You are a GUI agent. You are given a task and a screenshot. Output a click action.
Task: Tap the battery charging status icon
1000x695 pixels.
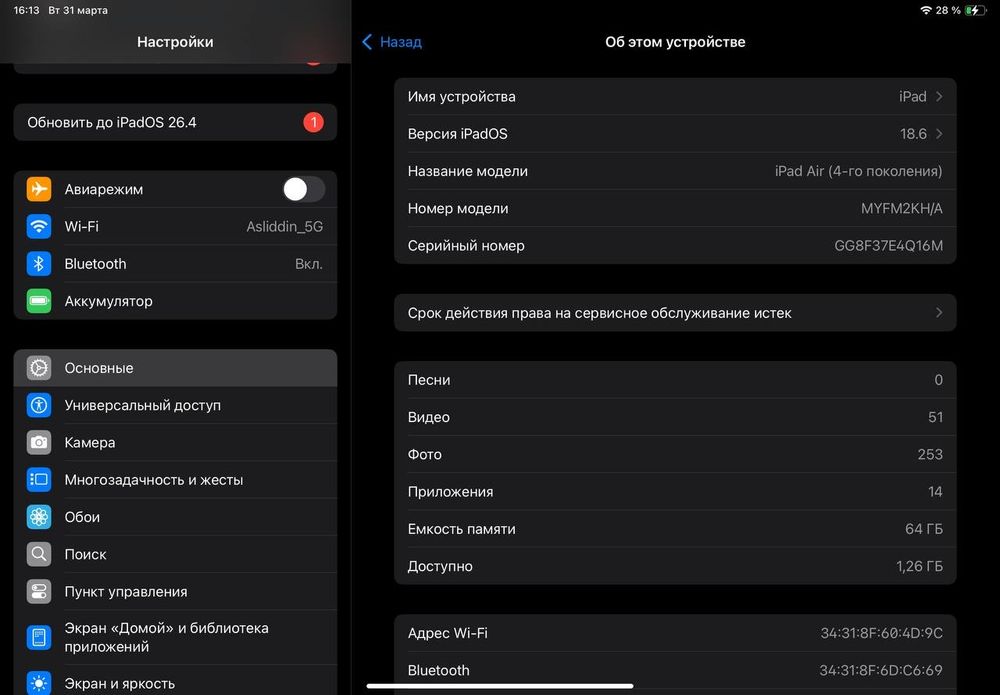click(976, 10)
